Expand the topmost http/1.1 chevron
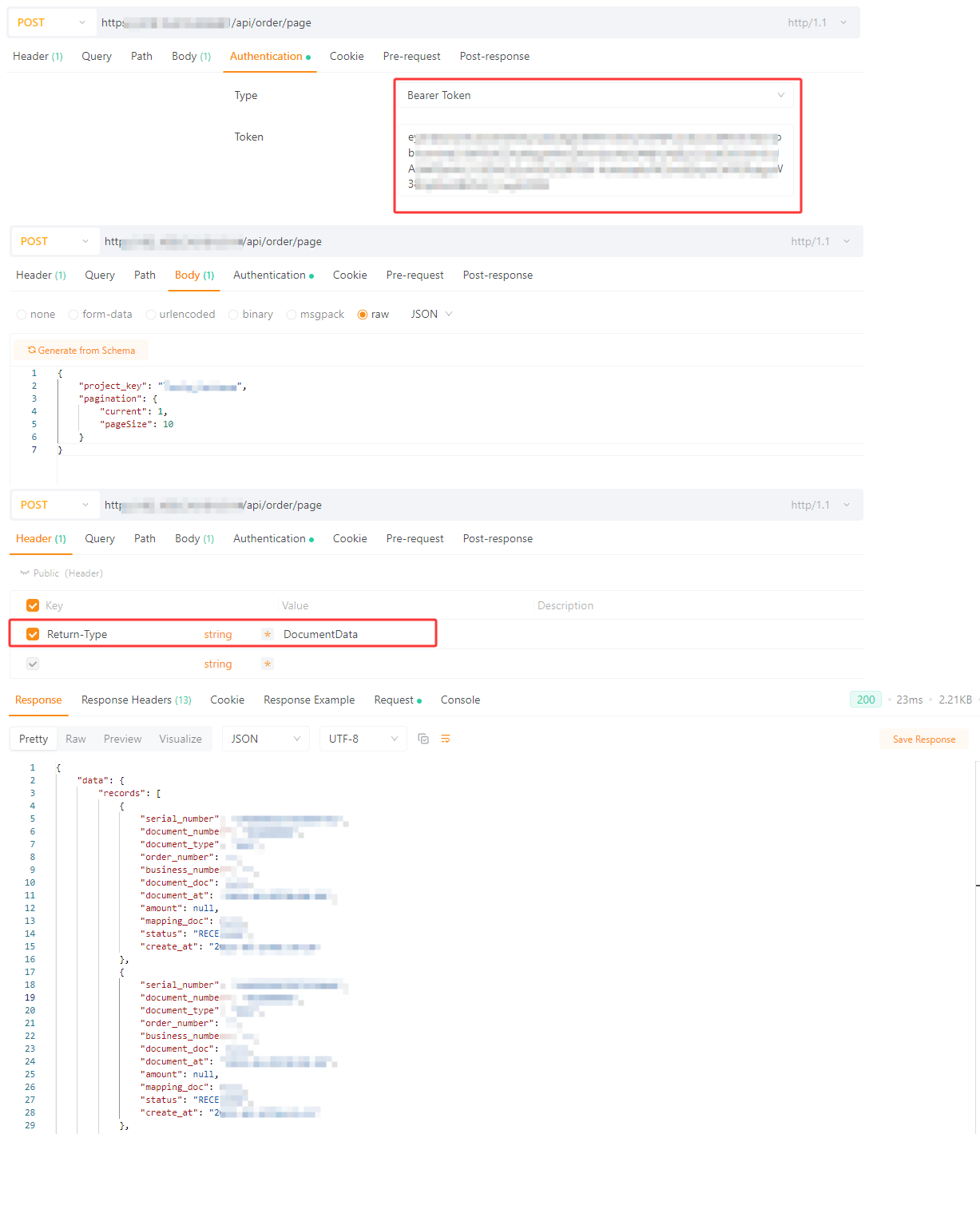980x1225 pixels. (x=843, y=22)
